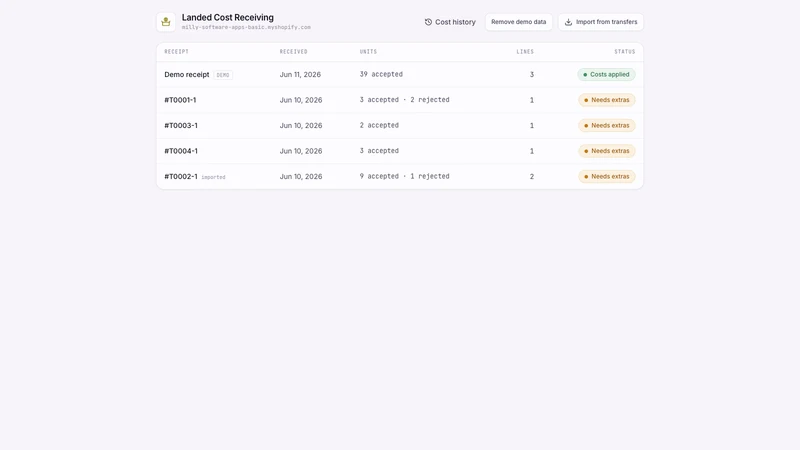Screen dimensions: 800x450
Task: Click the received date of #T0001-1
Action: [x=301, y=100]
